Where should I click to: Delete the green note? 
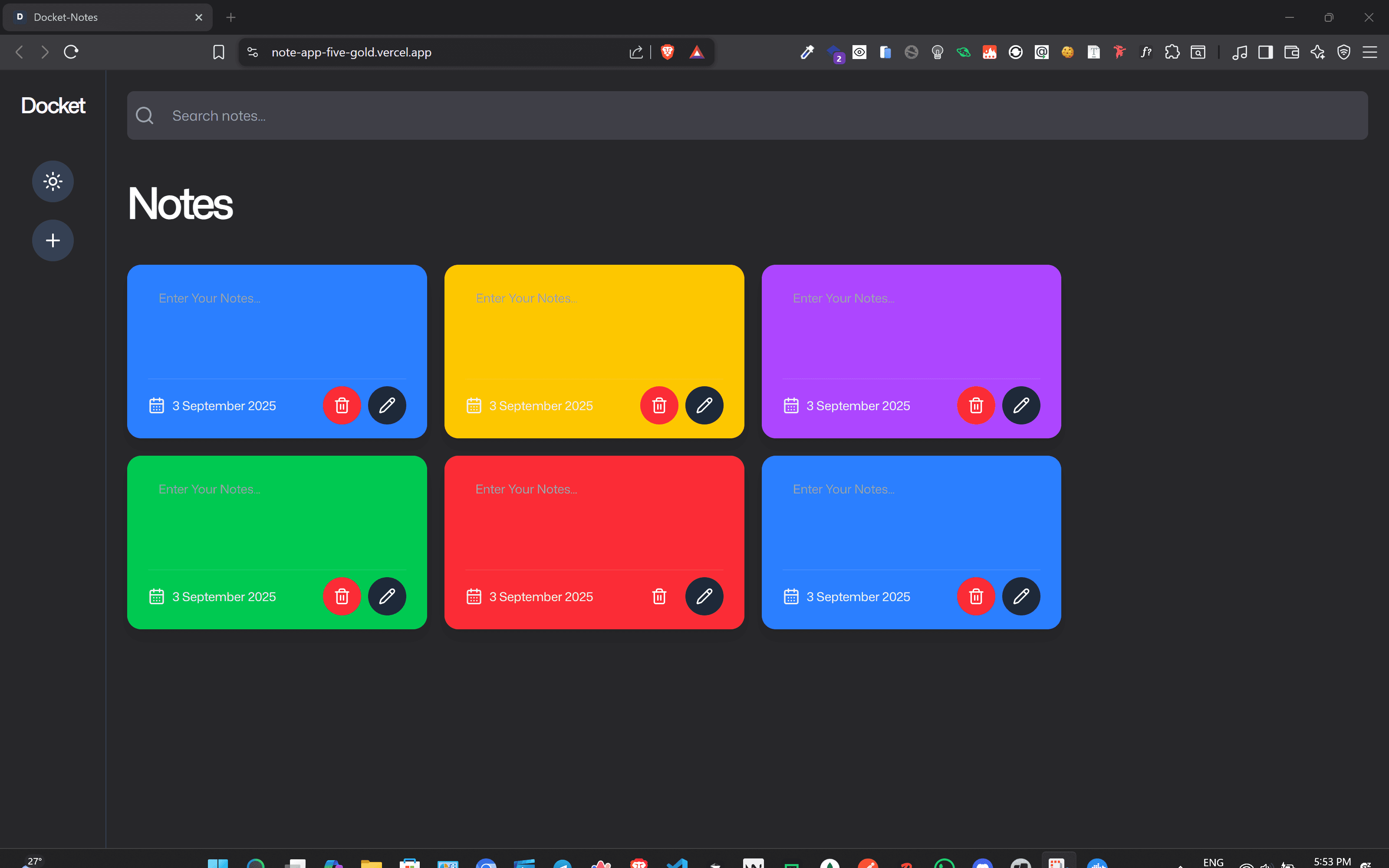point(342,596)
